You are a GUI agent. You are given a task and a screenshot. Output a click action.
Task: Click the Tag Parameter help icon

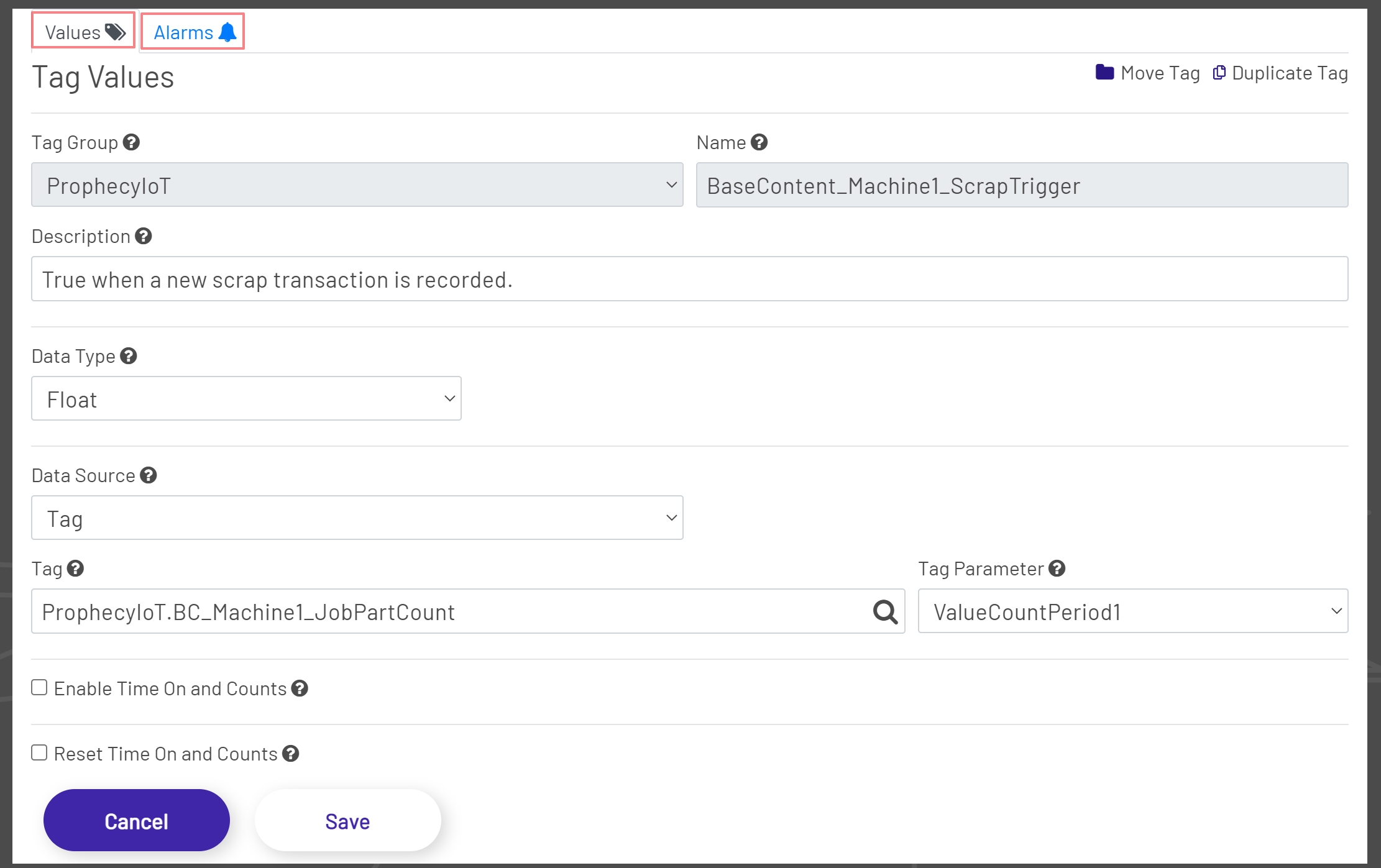[1057, 568]
